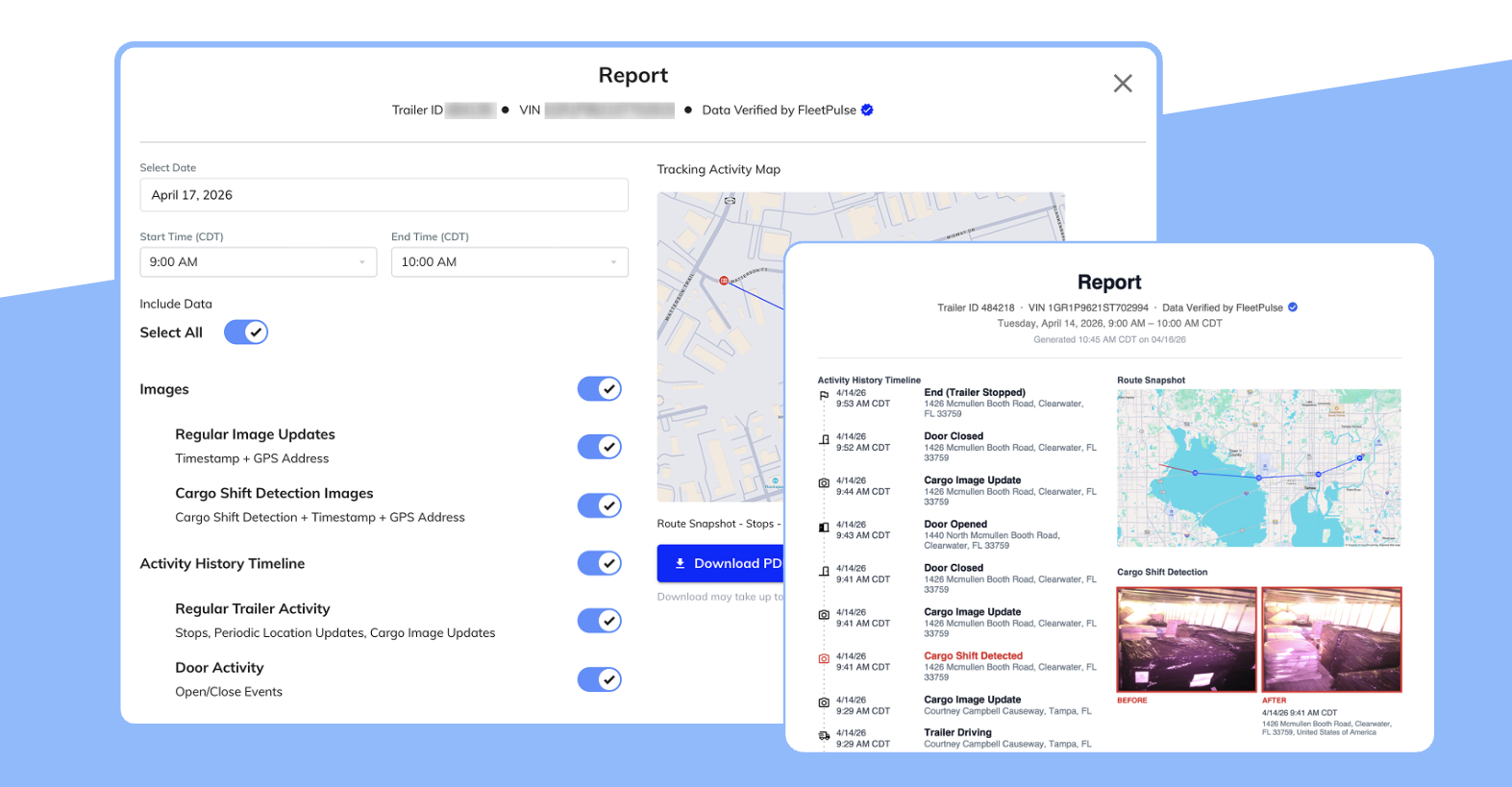Click the door icon for the 9:43 AM Door Opened event

tap(824, 528)
